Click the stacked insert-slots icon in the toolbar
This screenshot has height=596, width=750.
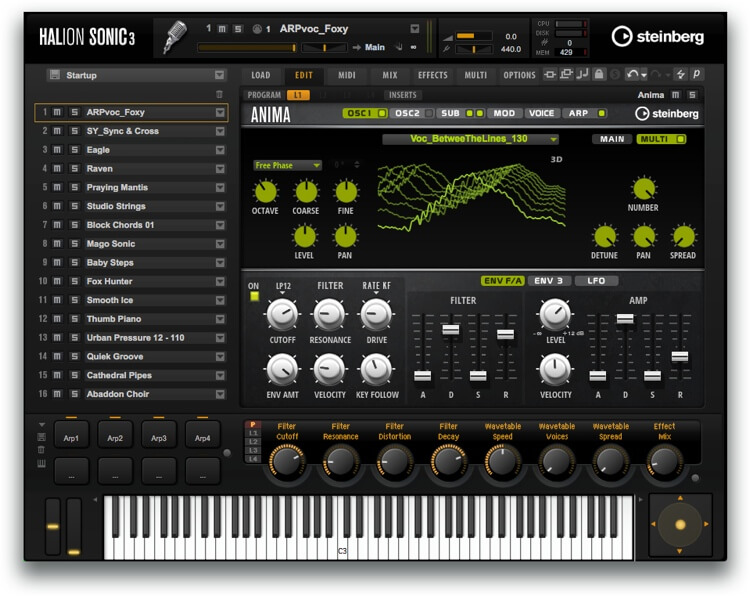[x=566, y=74]
